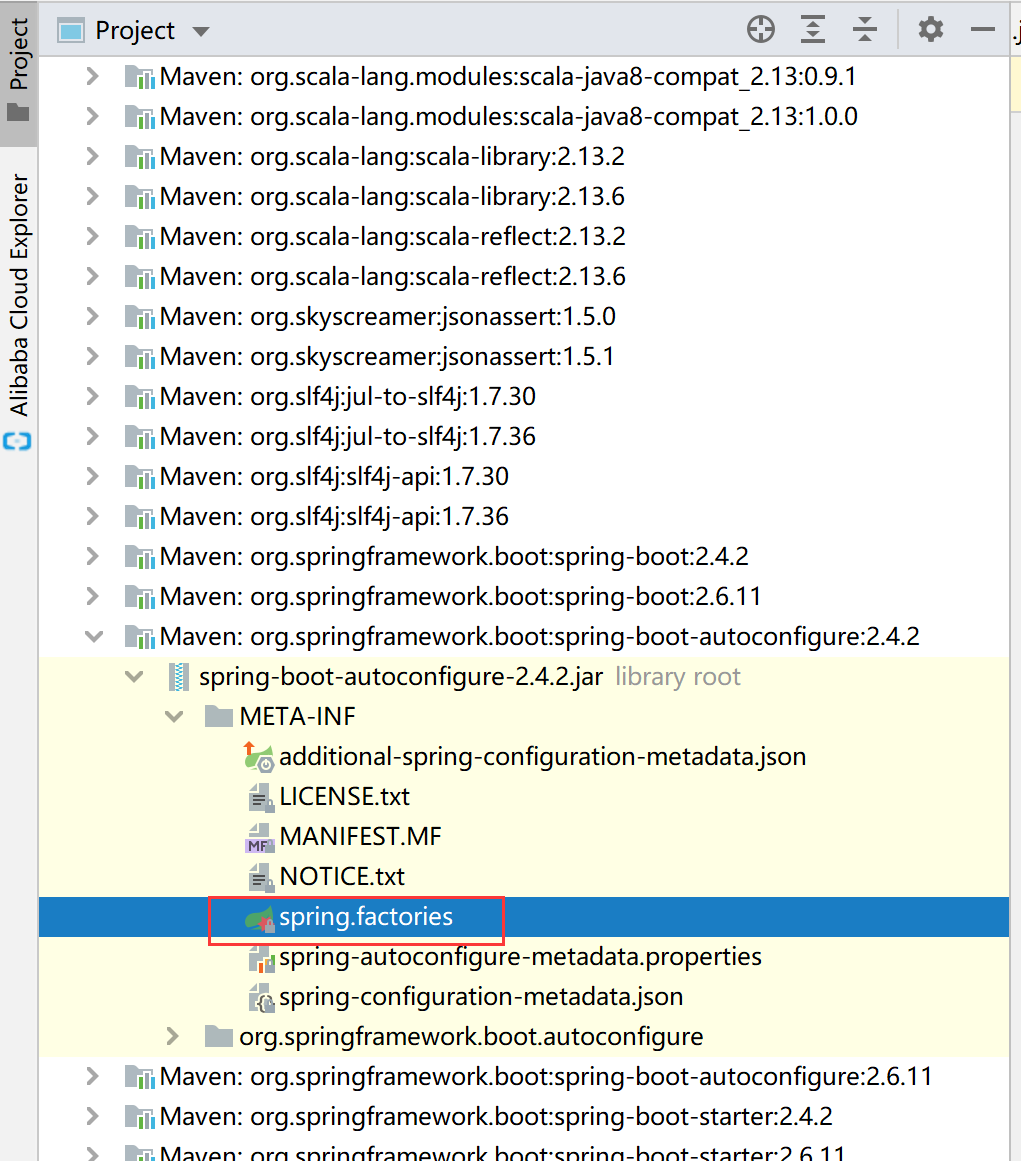Select org.springframework.boot.autoconfigure package row
The height and width of the screenshot is (1161, 1021).
coord(523,1036)
